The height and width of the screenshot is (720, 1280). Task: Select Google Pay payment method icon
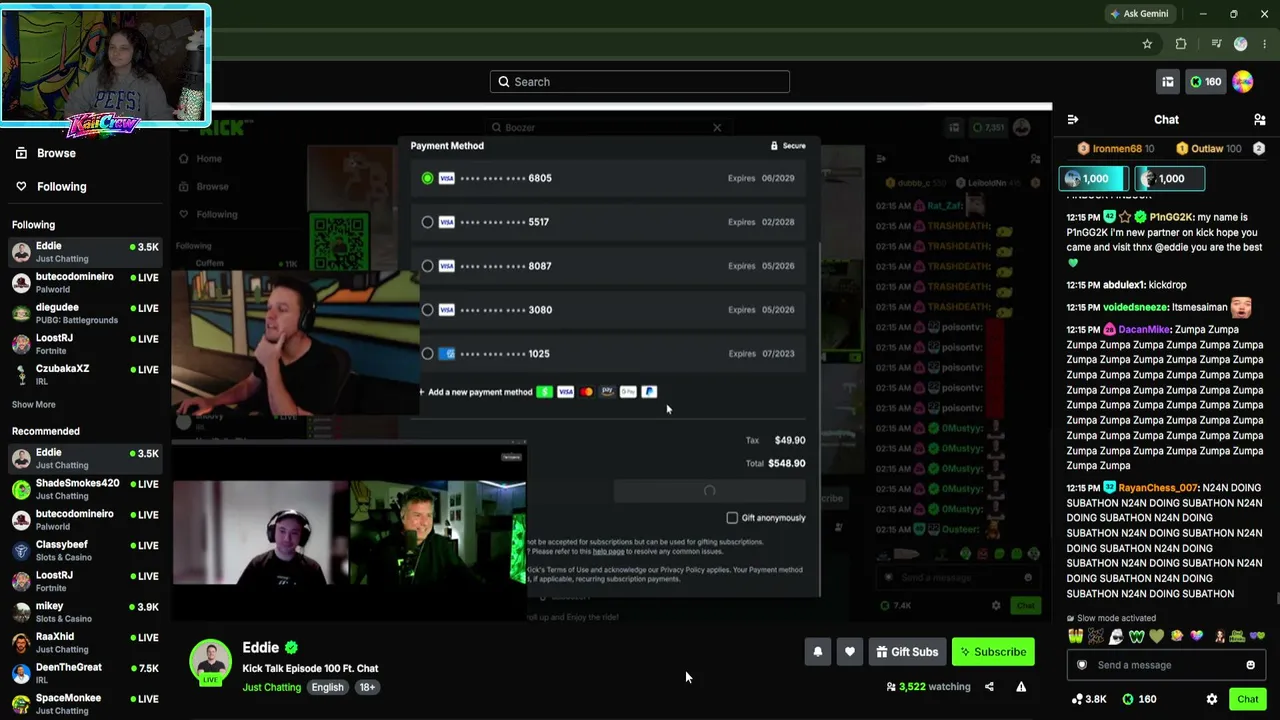click(628, 392)
